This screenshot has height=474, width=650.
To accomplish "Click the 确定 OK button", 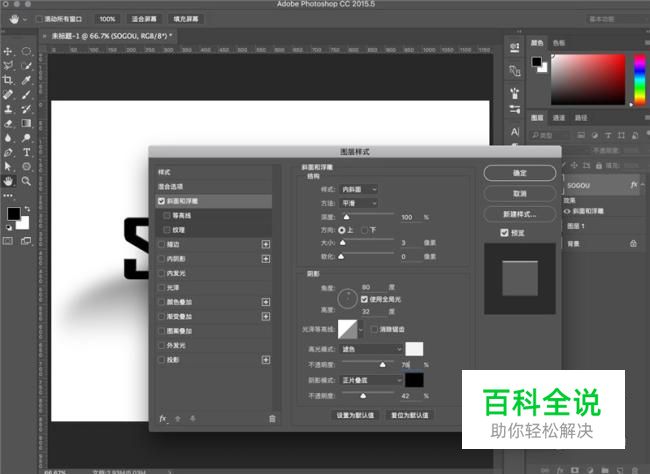I will pos(519,173).
